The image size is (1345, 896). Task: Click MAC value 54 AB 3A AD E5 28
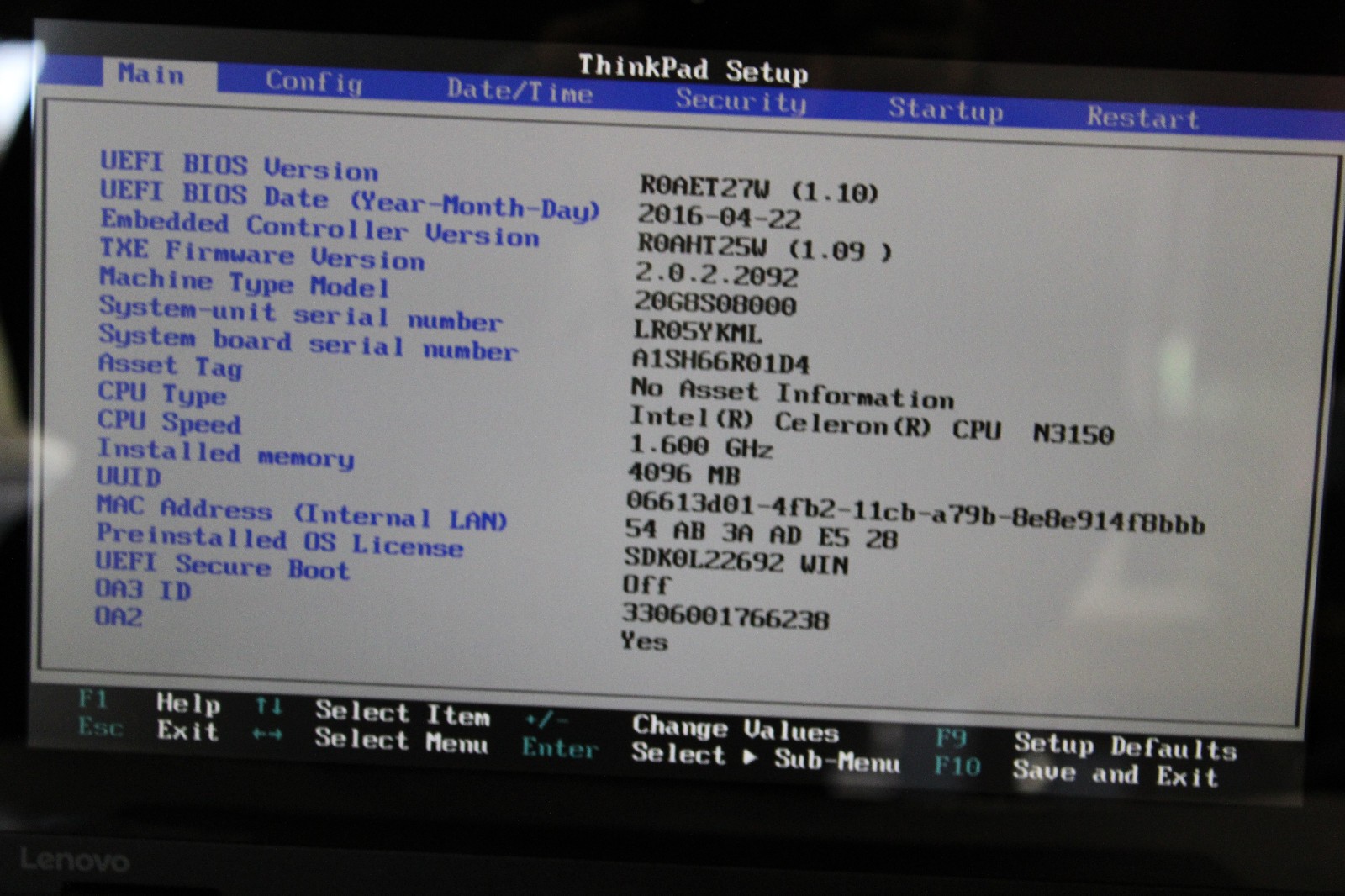tap(762, 535)
